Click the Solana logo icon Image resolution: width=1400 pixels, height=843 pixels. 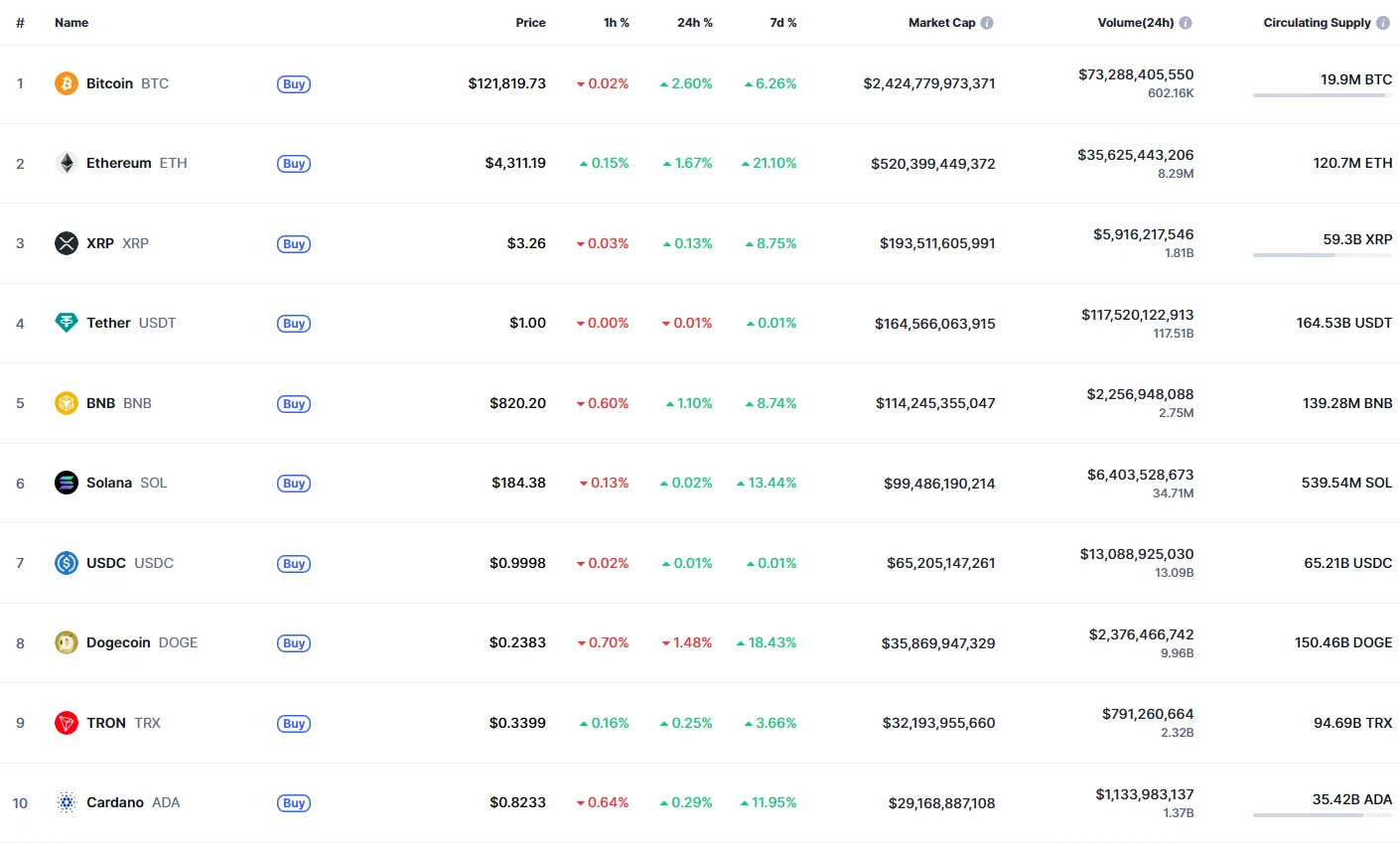click(67, 483)
